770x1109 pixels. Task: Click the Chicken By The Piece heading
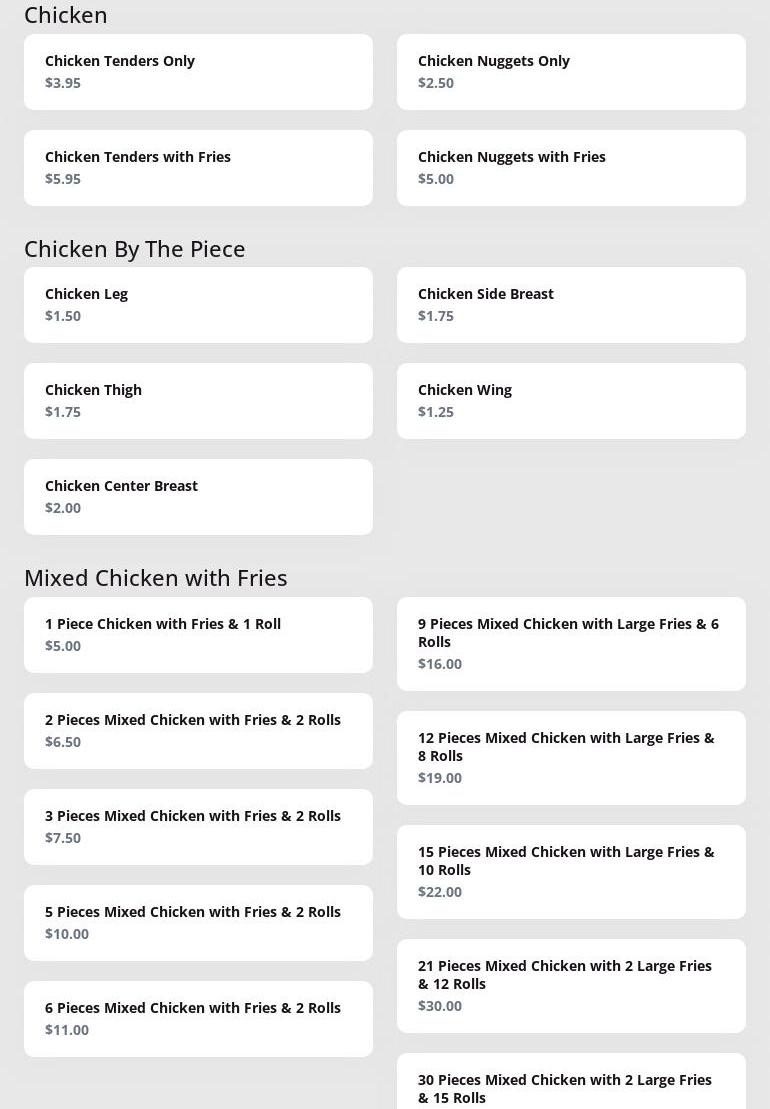coord(135,249)
